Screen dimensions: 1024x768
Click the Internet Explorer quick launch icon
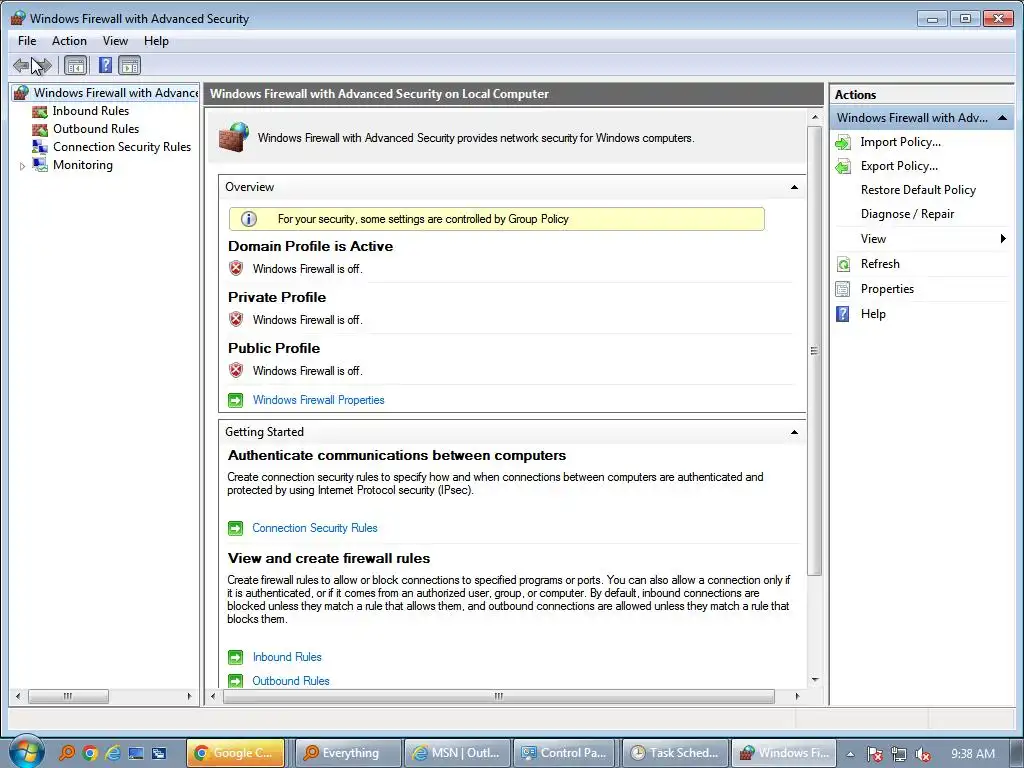click(x=112, y=753)
